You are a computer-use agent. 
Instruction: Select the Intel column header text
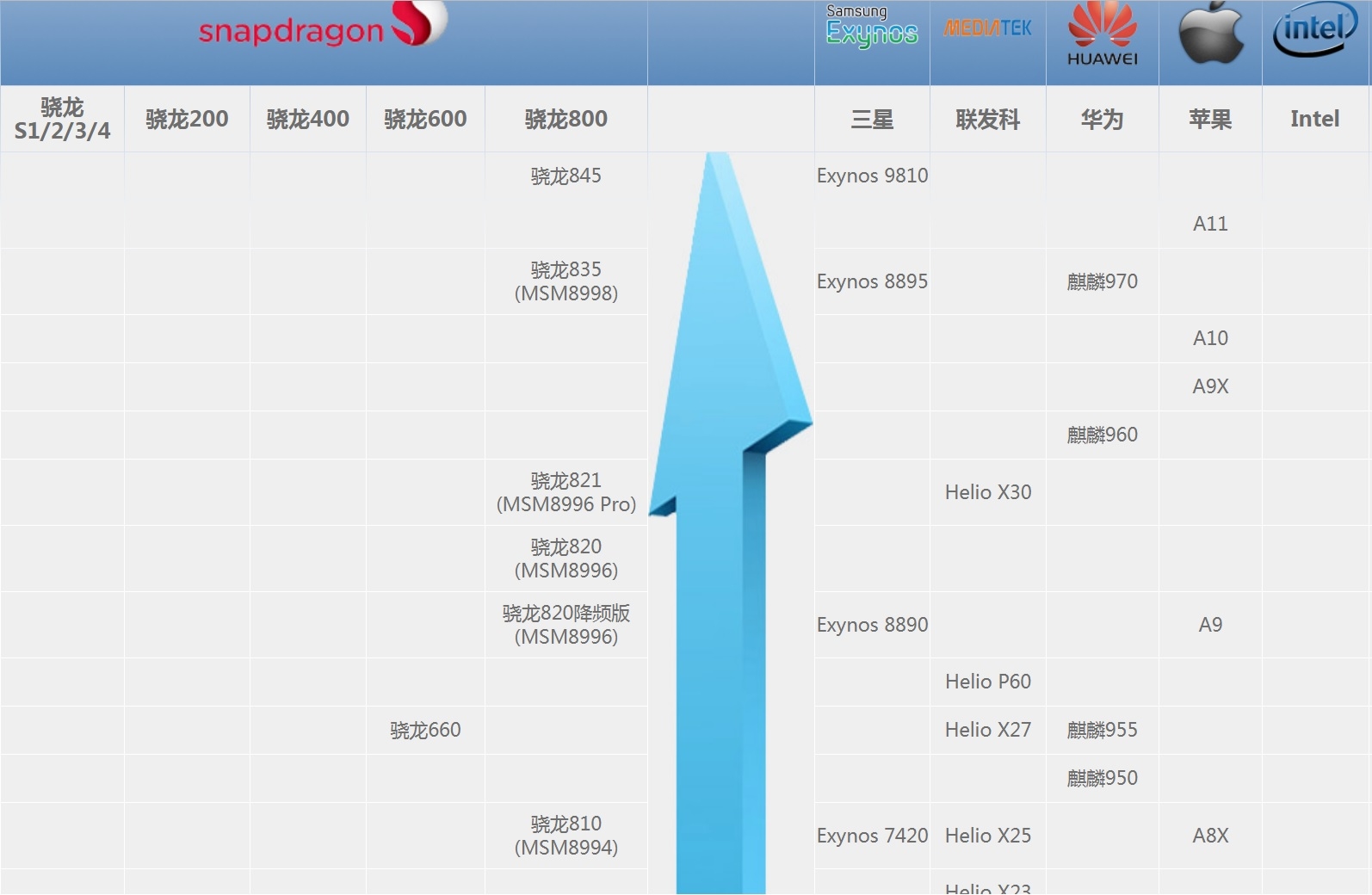[x=1315, y=119]
